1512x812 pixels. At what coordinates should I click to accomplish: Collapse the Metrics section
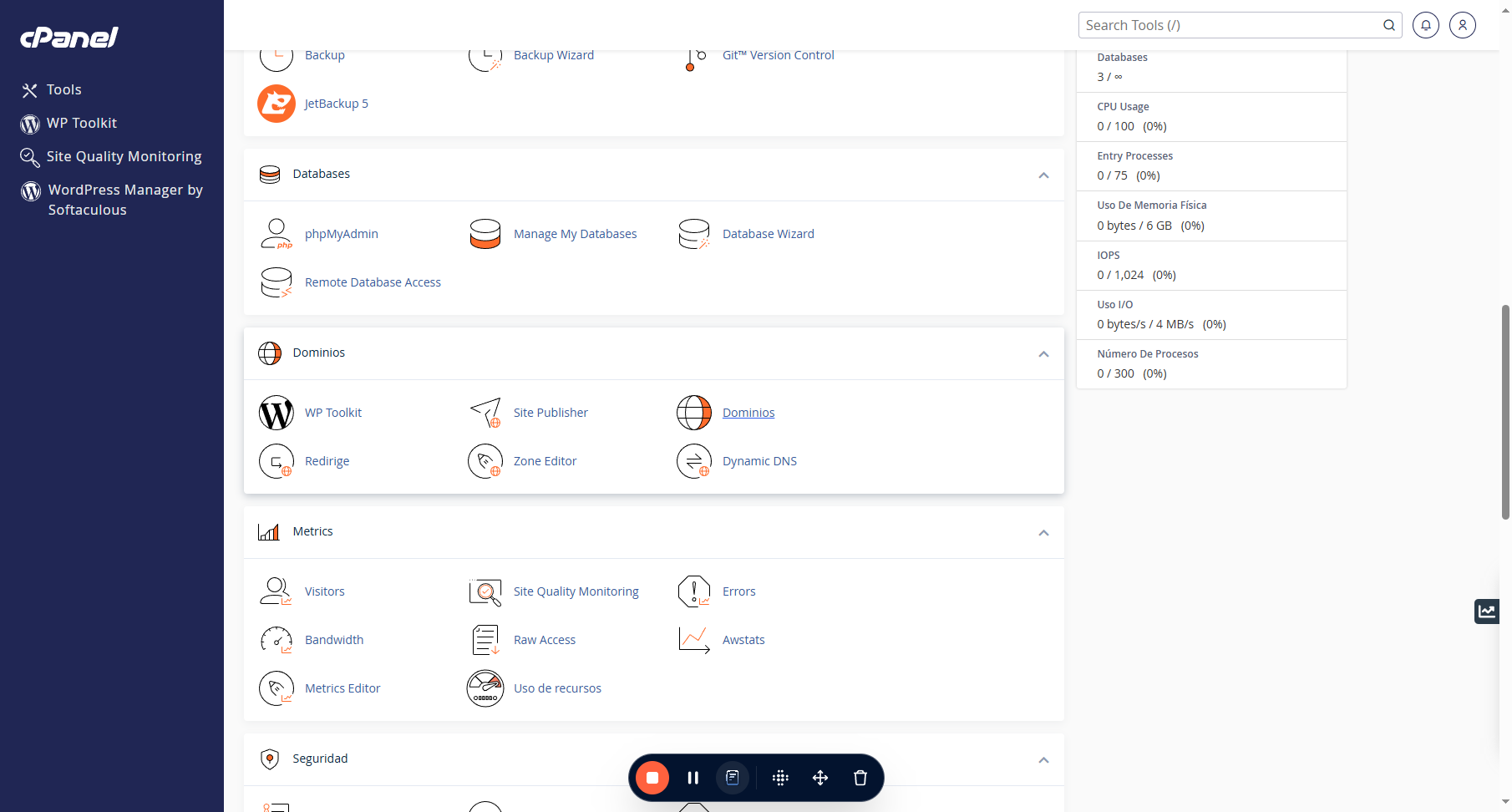click(1043, 532)
